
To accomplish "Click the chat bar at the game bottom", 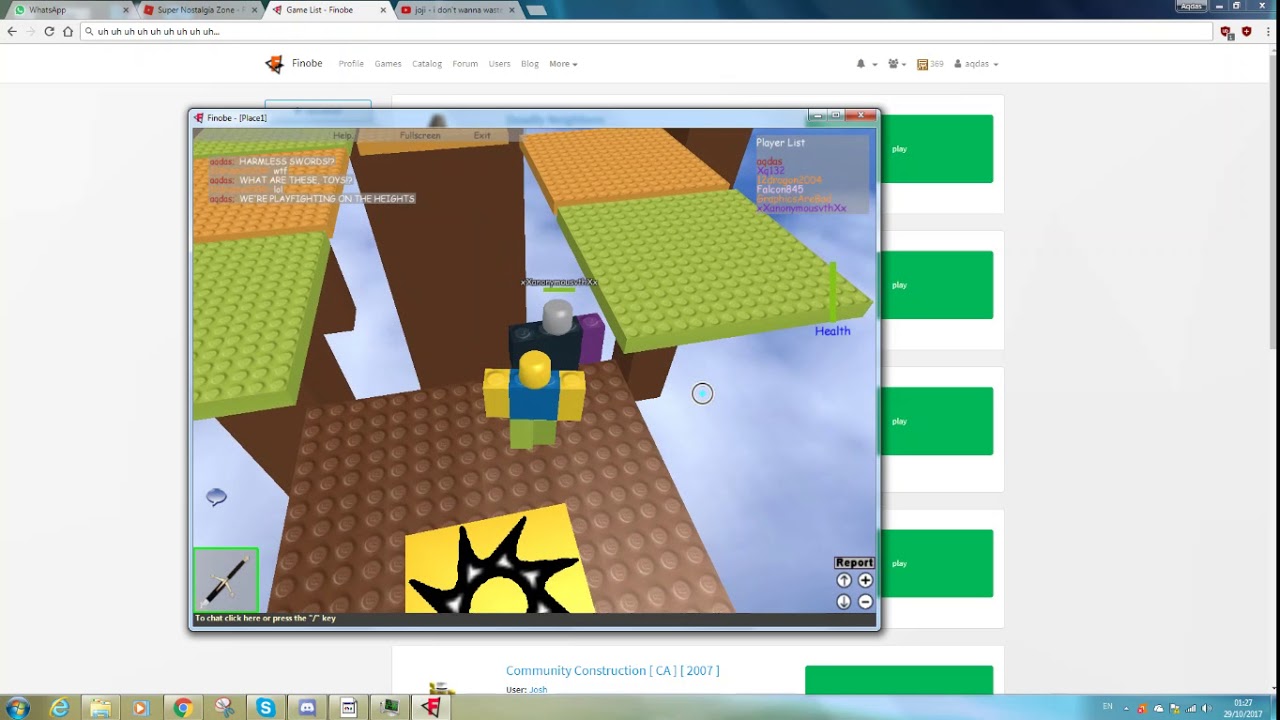I will [534, 619].
